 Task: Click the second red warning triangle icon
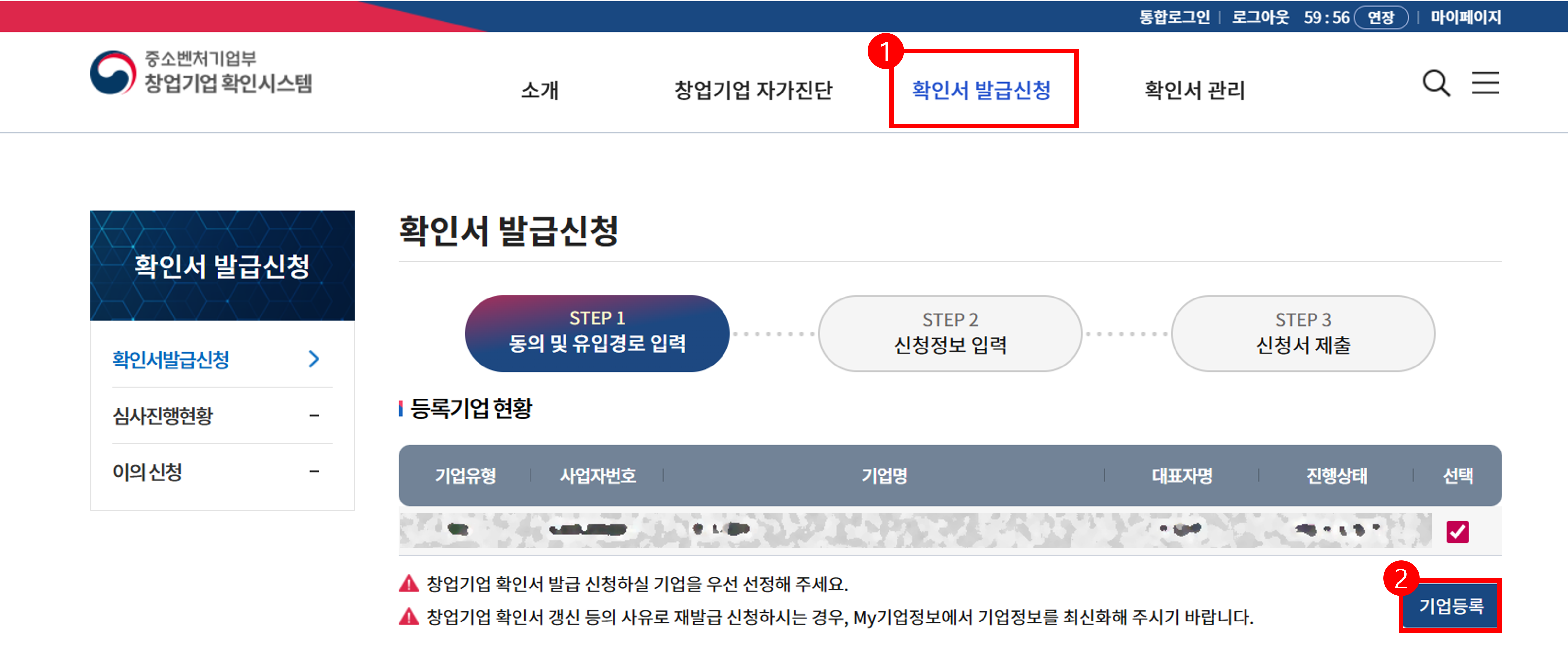[x=409, y=617]
